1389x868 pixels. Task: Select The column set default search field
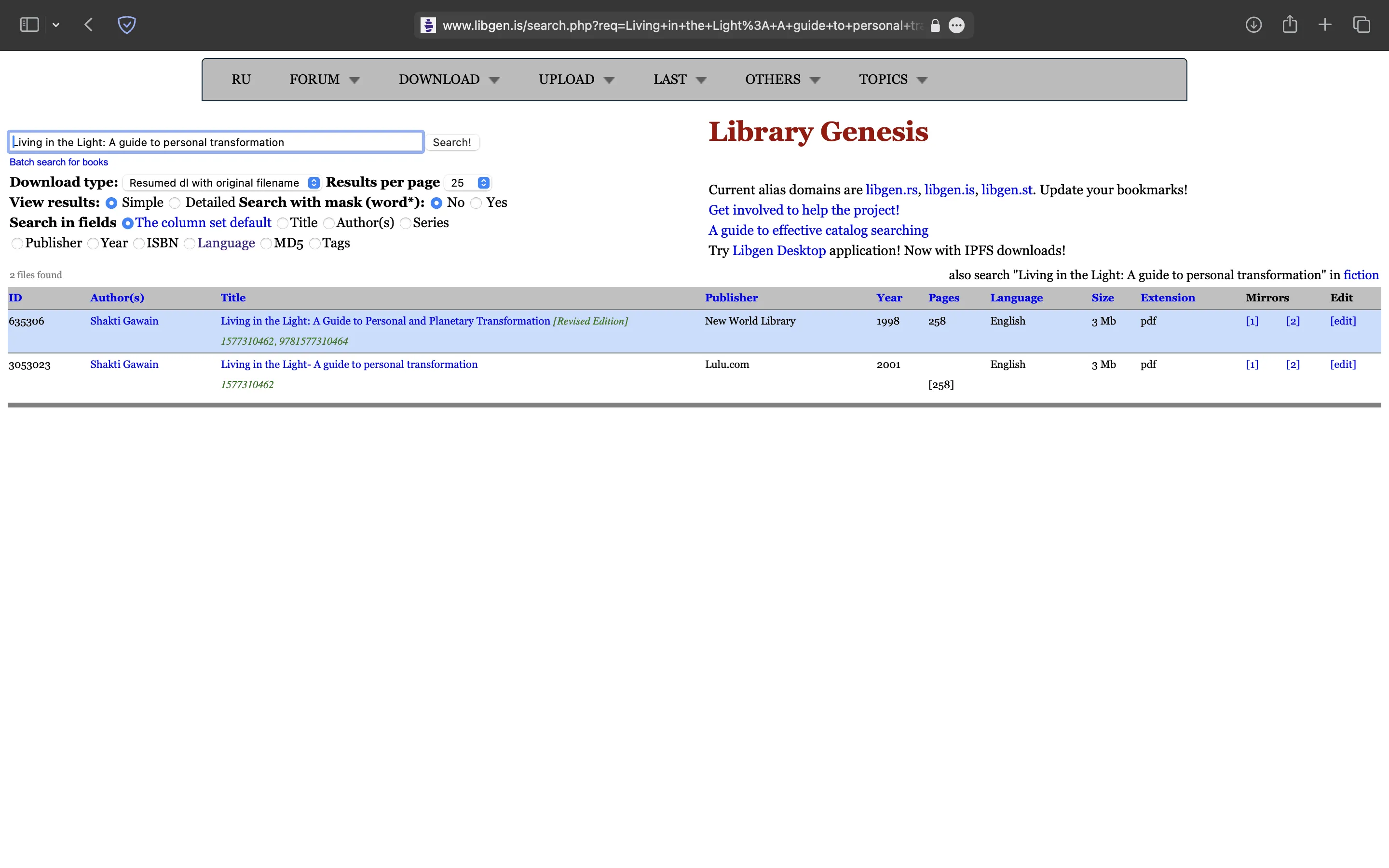click(x=127, y=222)
